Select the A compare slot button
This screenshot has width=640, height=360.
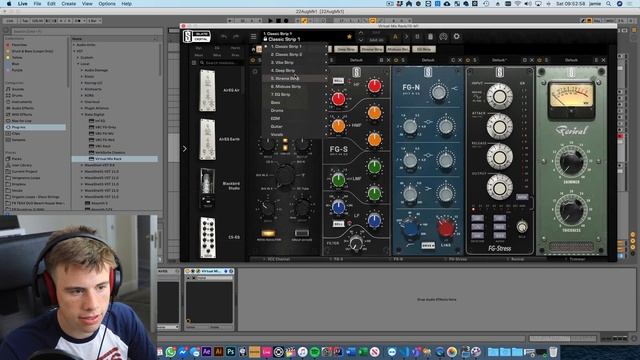coord(395,37)
